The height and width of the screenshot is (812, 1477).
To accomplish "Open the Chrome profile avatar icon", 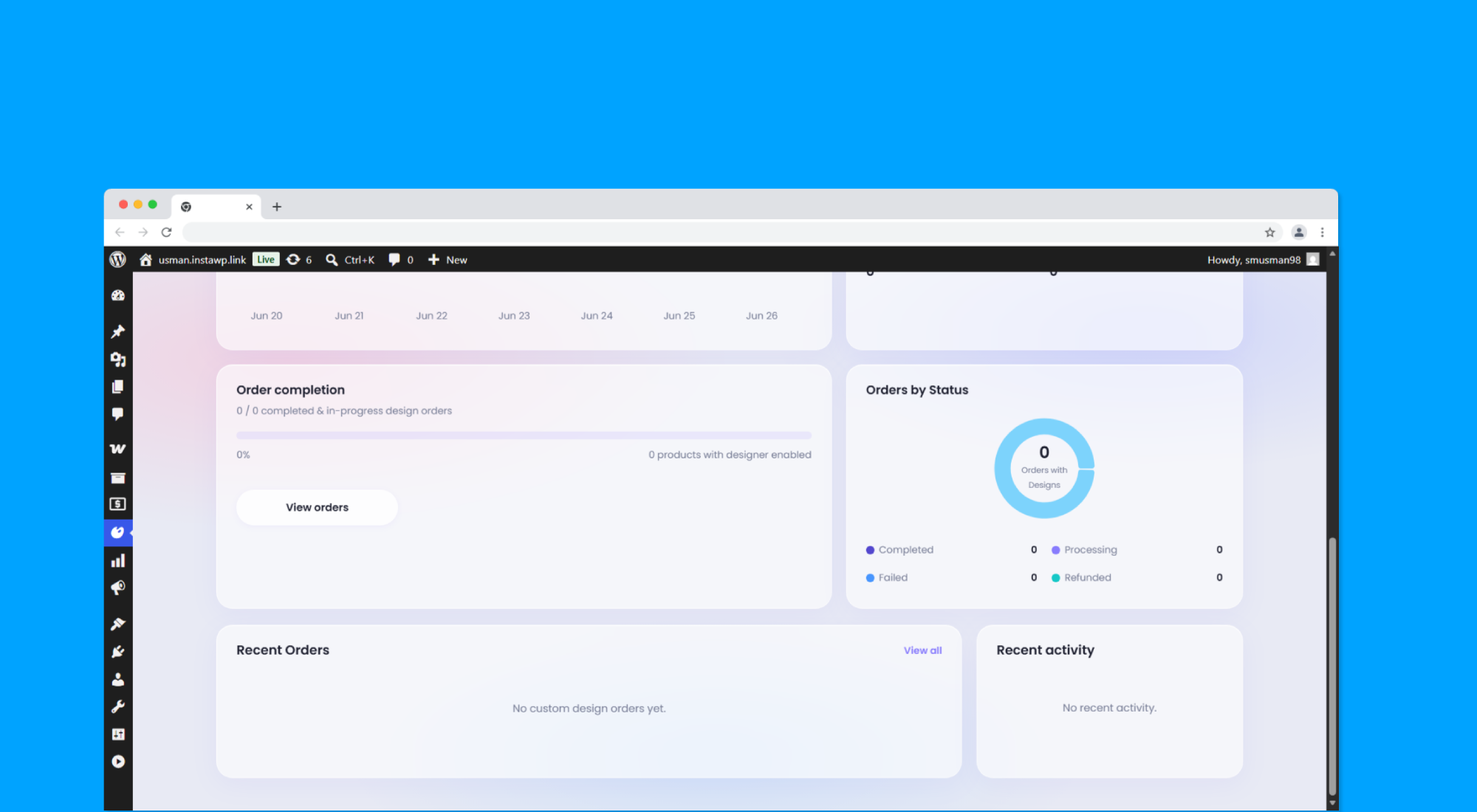I will click(x=1298, y=233).
